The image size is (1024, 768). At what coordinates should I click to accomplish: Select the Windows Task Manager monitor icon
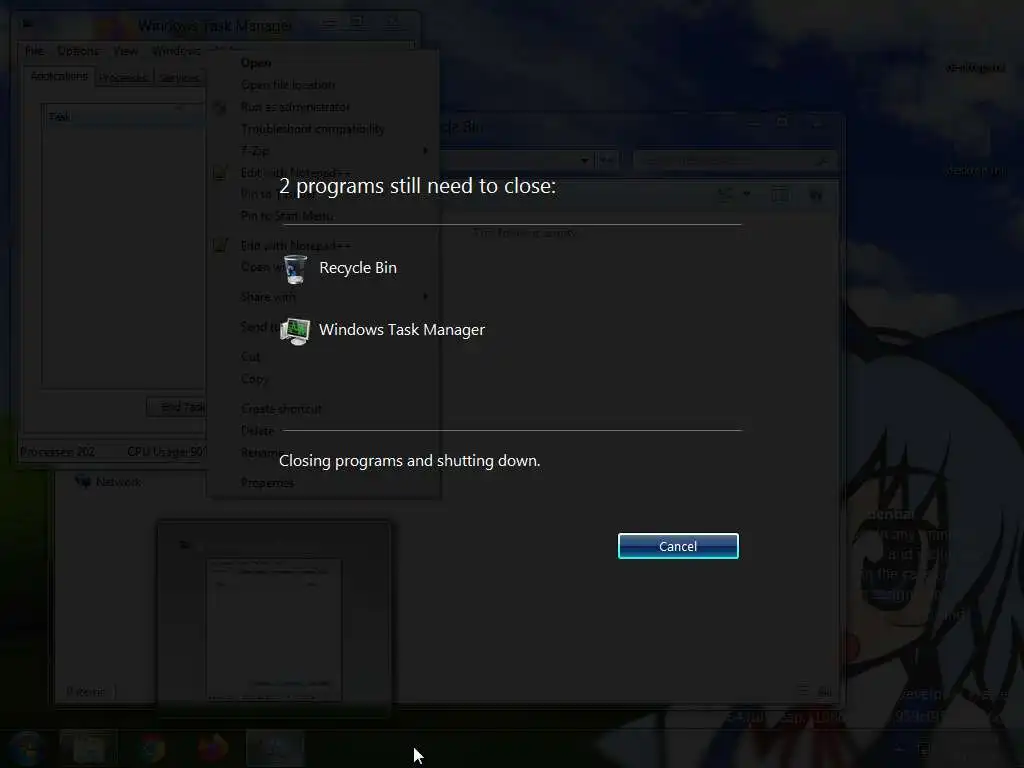pos(295,330)
